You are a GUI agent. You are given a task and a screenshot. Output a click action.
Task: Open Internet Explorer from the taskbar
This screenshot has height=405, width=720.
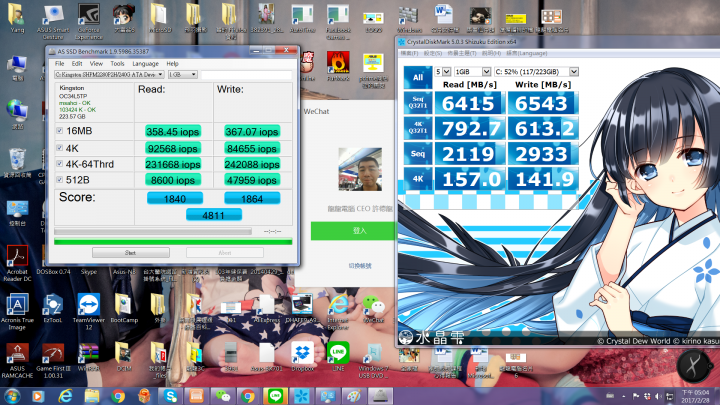(x=65, y=396)
